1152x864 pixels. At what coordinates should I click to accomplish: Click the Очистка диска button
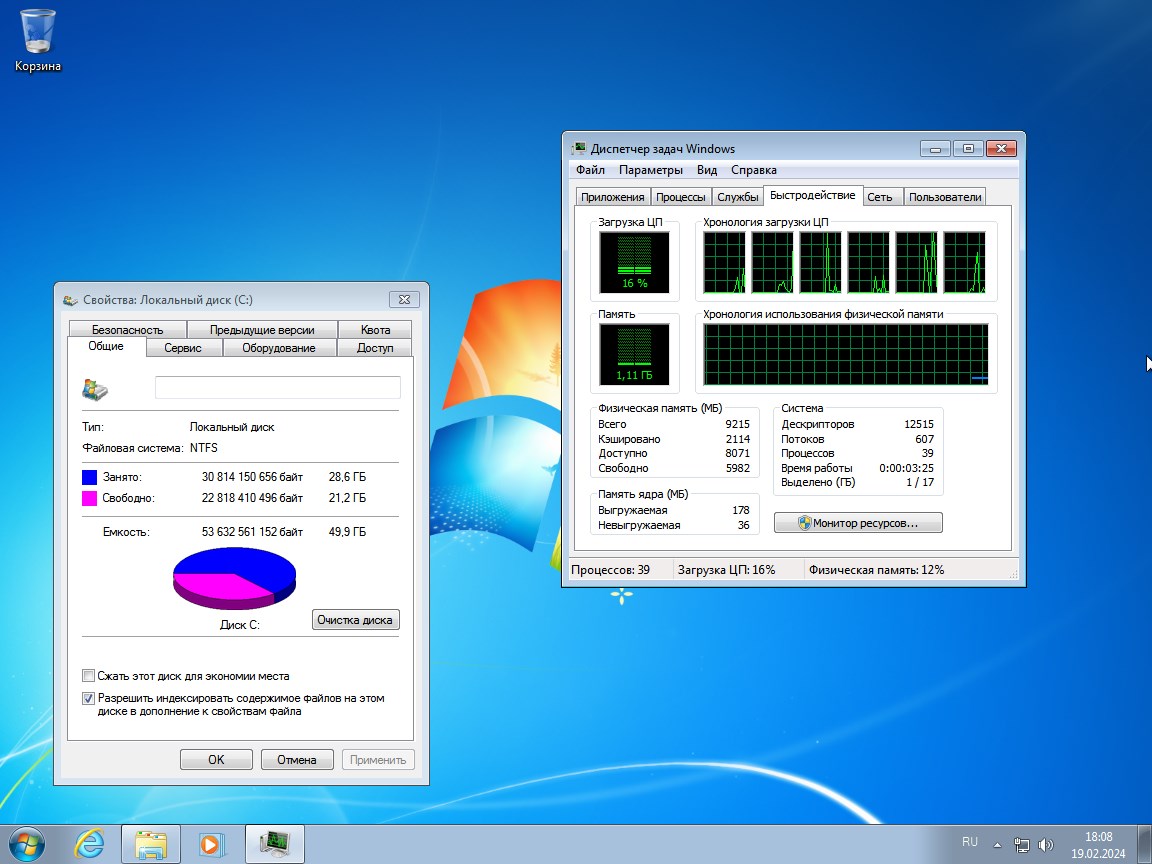(355, 620)
